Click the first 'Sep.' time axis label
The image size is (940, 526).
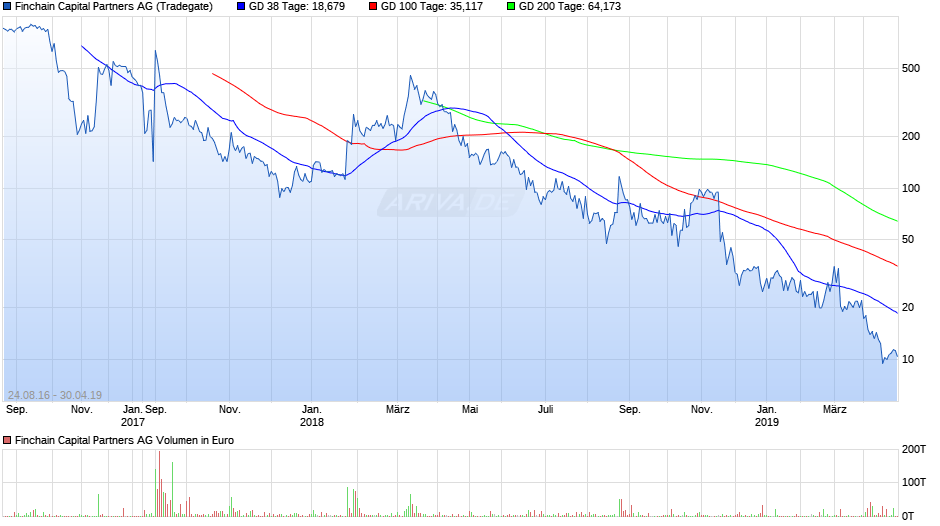(x=17, y=410)
